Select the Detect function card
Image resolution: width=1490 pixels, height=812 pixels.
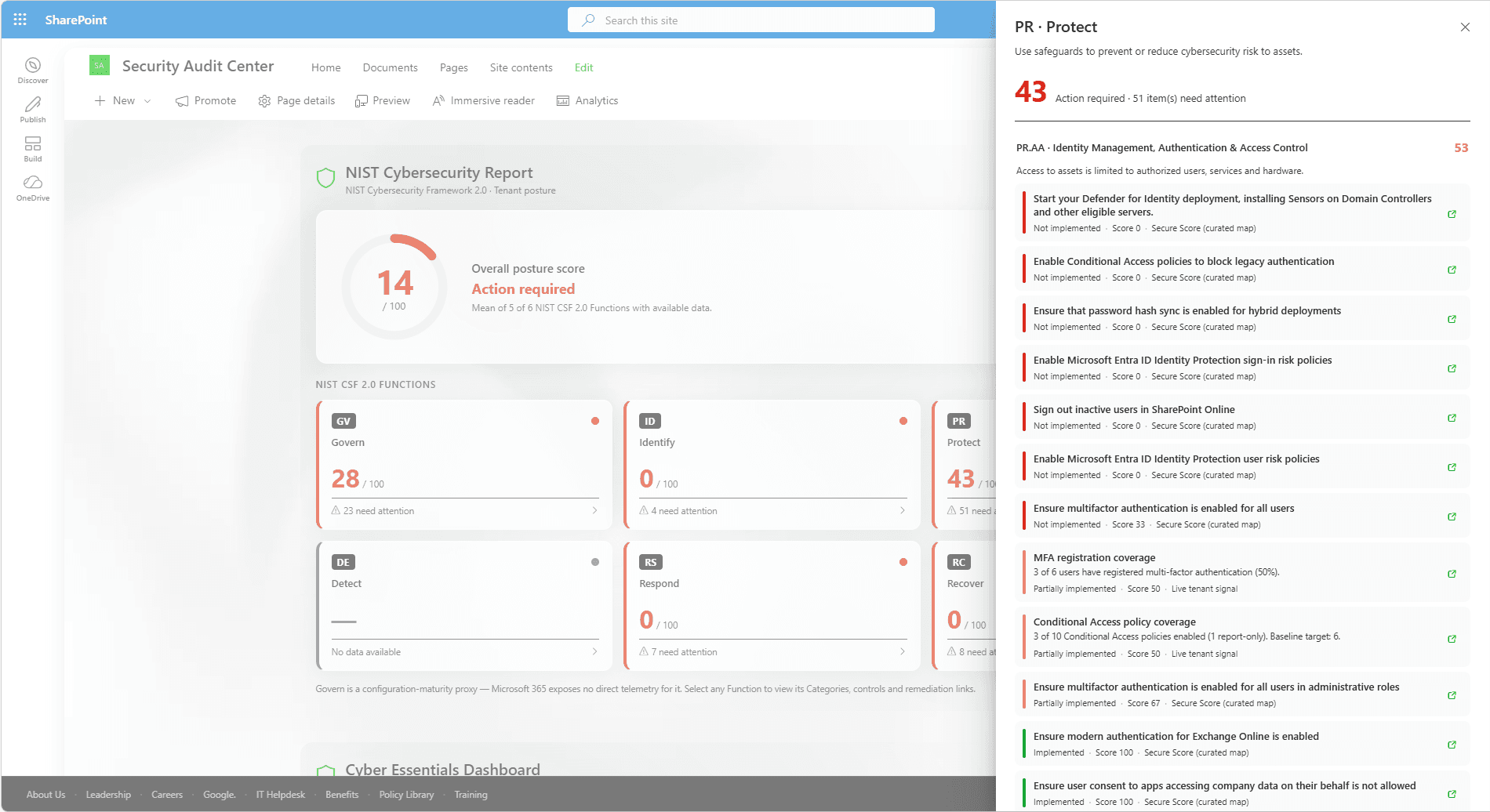coord(464,606)
